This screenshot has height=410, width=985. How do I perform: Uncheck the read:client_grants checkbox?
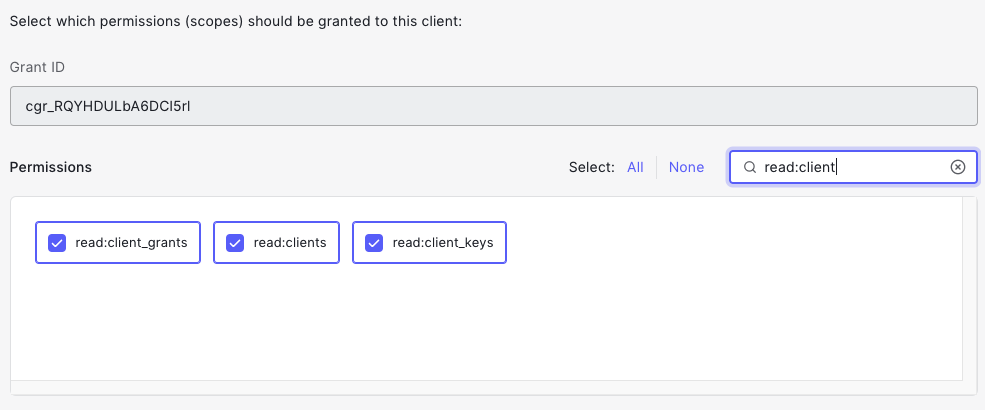(x=57, y=242)
